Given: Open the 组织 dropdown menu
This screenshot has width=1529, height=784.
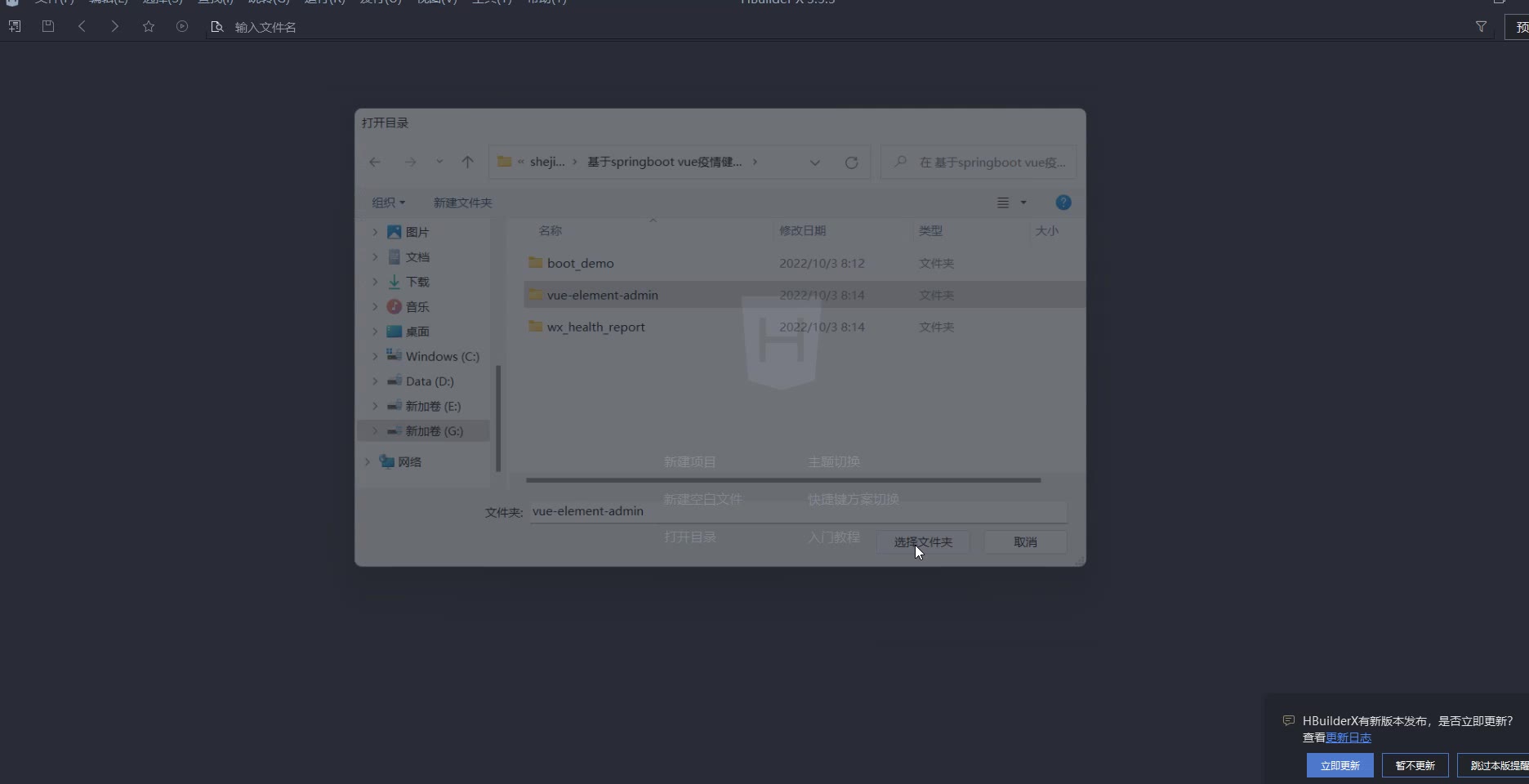Looking at the screenshot, I should pyautogui.click(x=389, y=203).
